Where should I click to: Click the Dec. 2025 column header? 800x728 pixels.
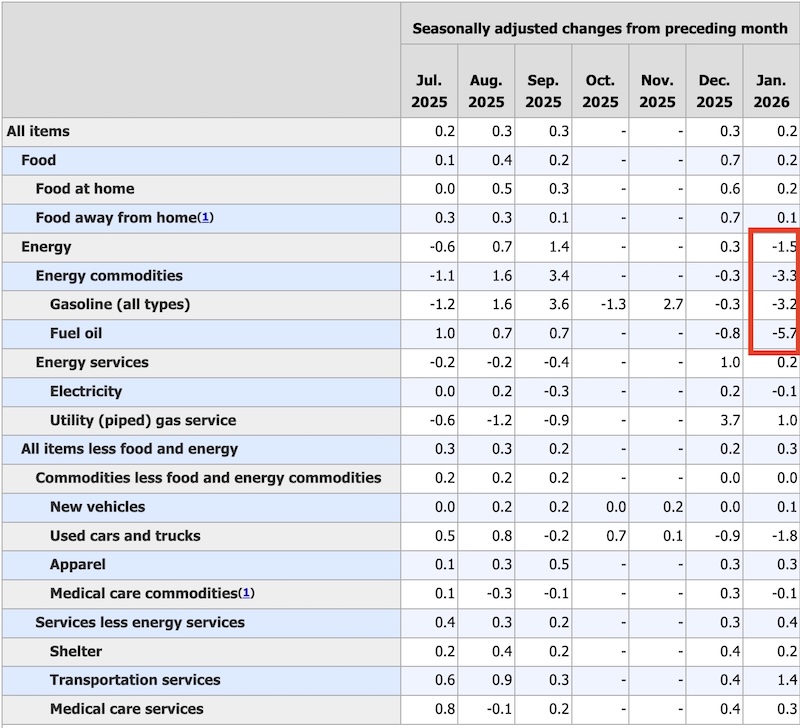tap(714, 92)
